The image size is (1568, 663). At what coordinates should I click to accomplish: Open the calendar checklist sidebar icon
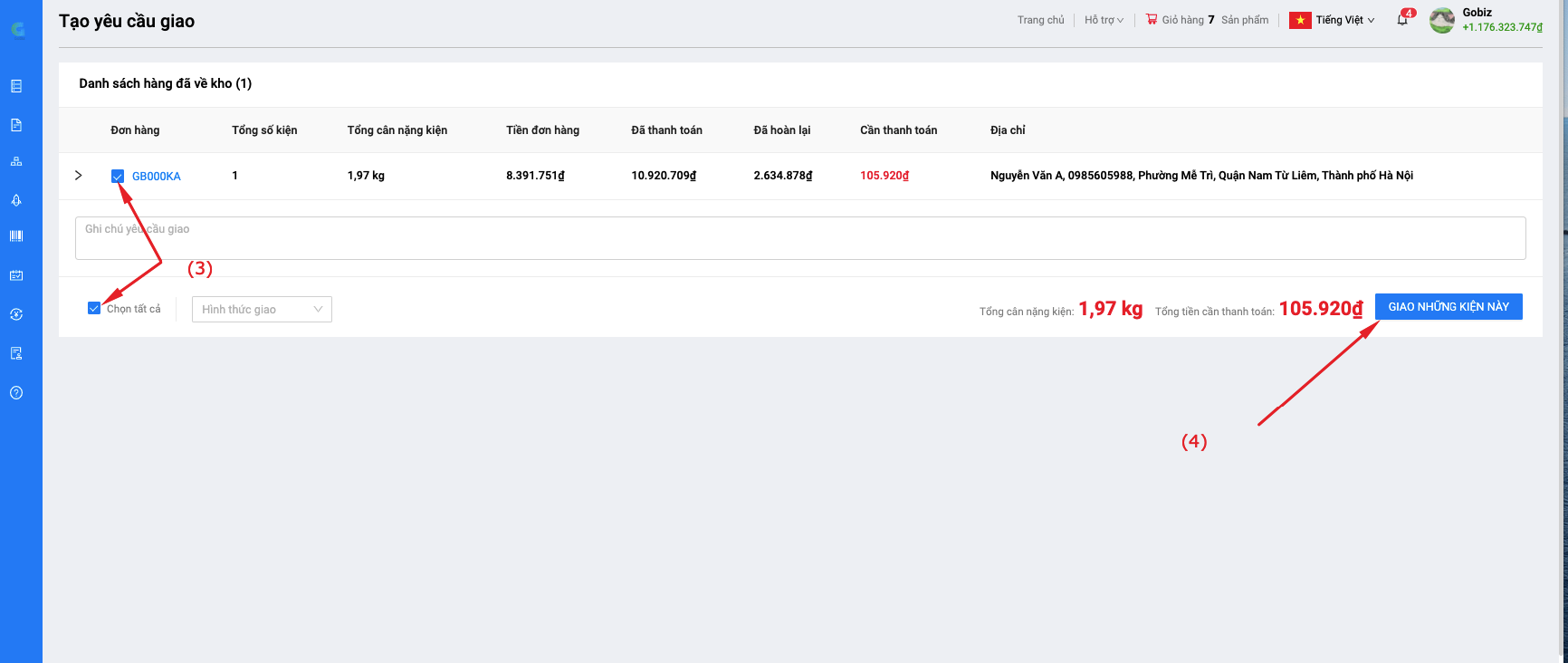[16, 275]
